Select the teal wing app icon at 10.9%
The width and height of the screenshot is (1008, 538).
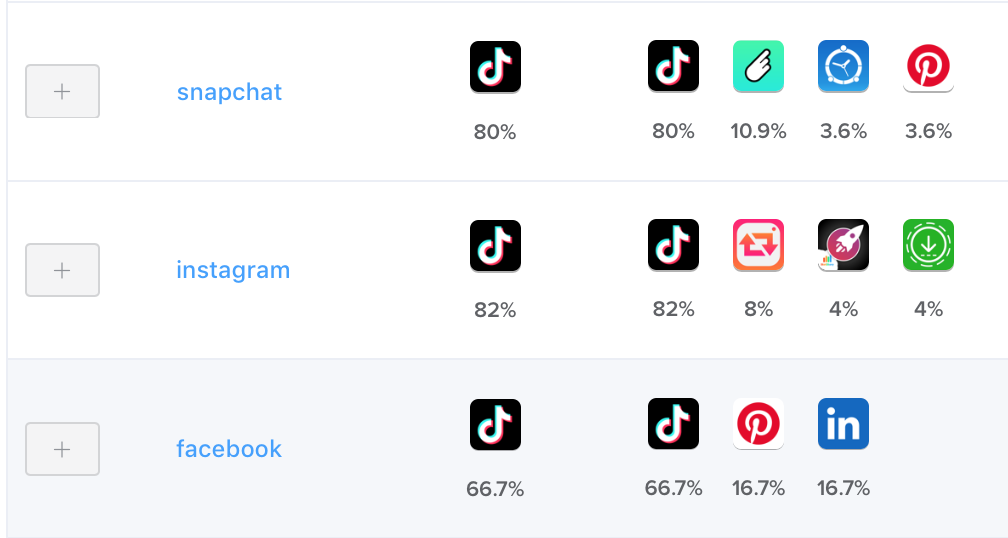point(758,67)
